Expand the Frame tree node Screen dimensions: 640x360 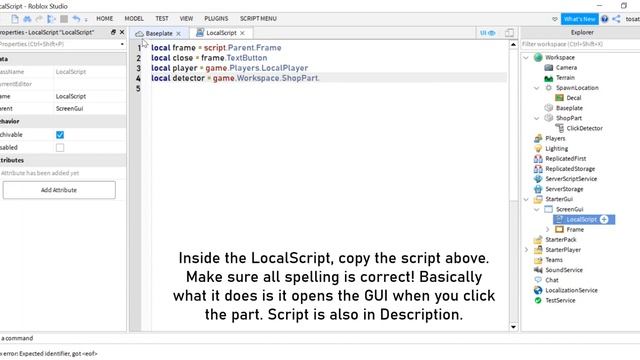(x=548, y=230)
